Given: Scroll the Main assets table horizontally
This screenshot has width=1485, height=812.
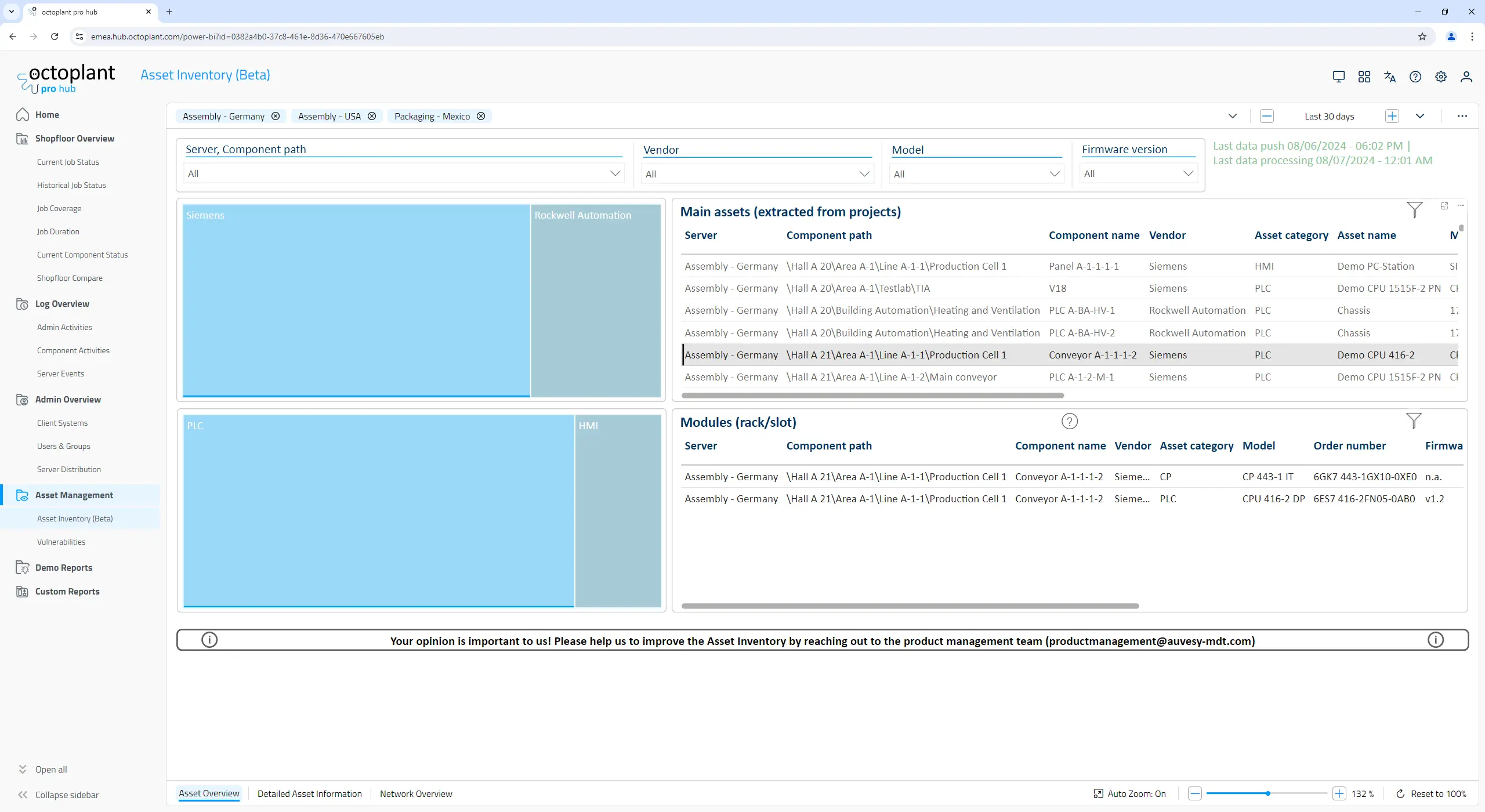Looking at the screenshot, I should click(x=870, y=395).
